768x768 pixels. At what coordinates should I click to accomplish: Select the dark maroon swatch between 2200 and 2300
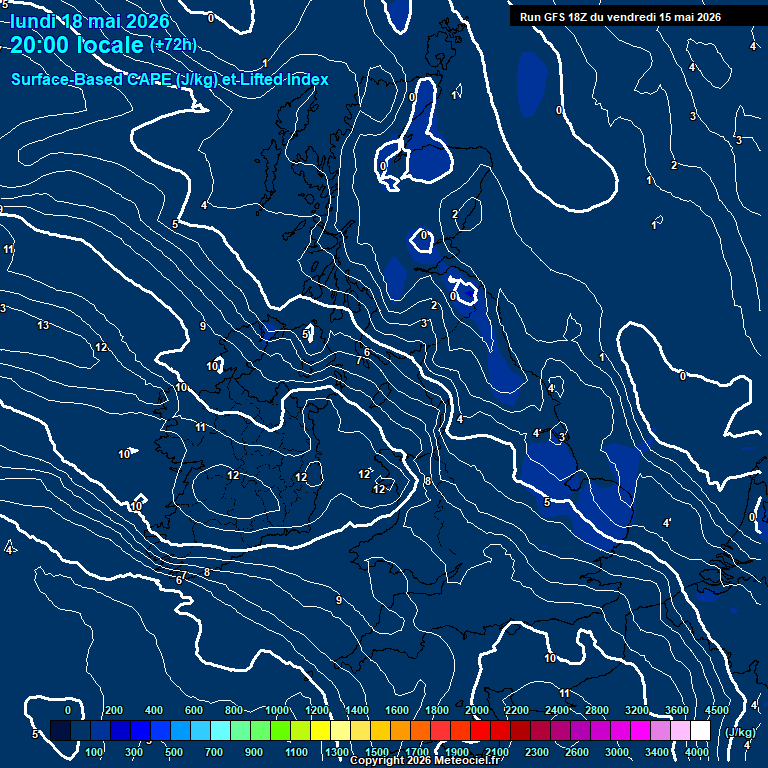(520, 730)
